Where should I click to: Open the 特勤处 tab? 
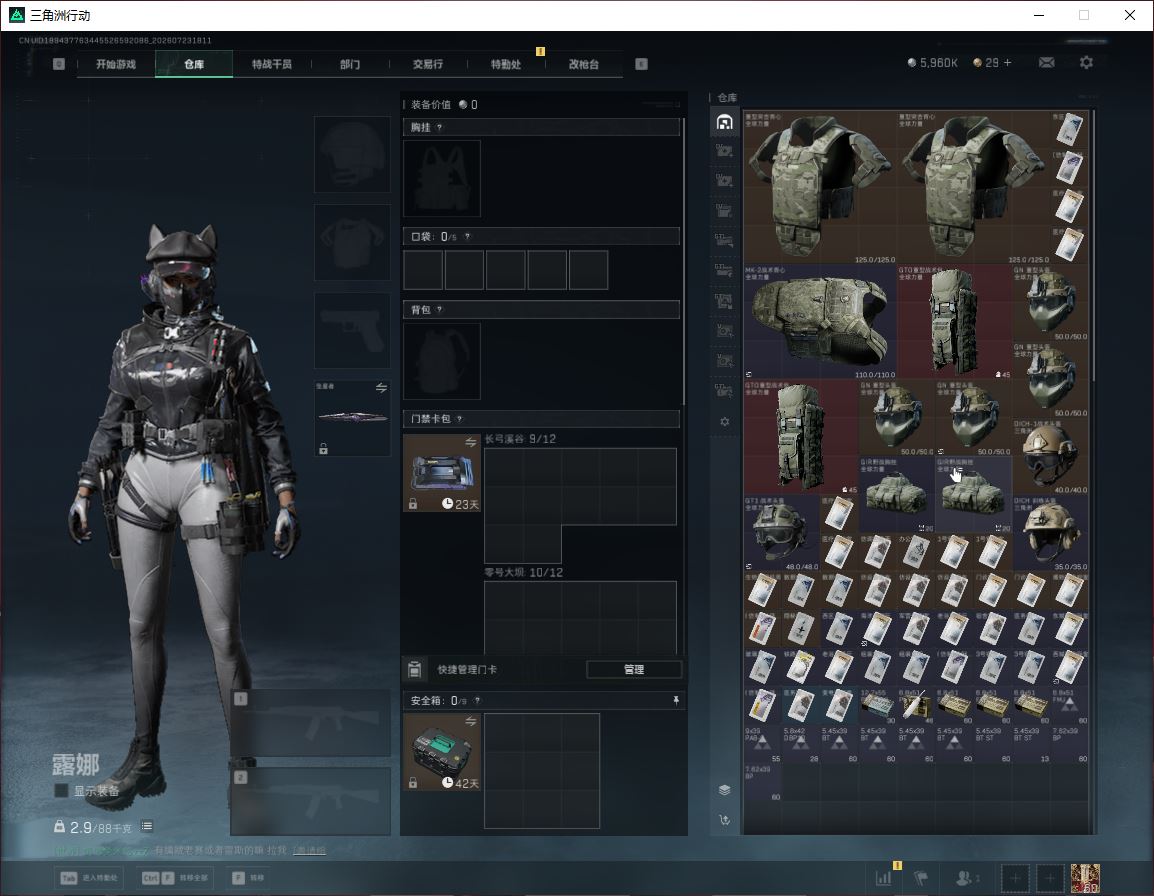tap(506, 64)
